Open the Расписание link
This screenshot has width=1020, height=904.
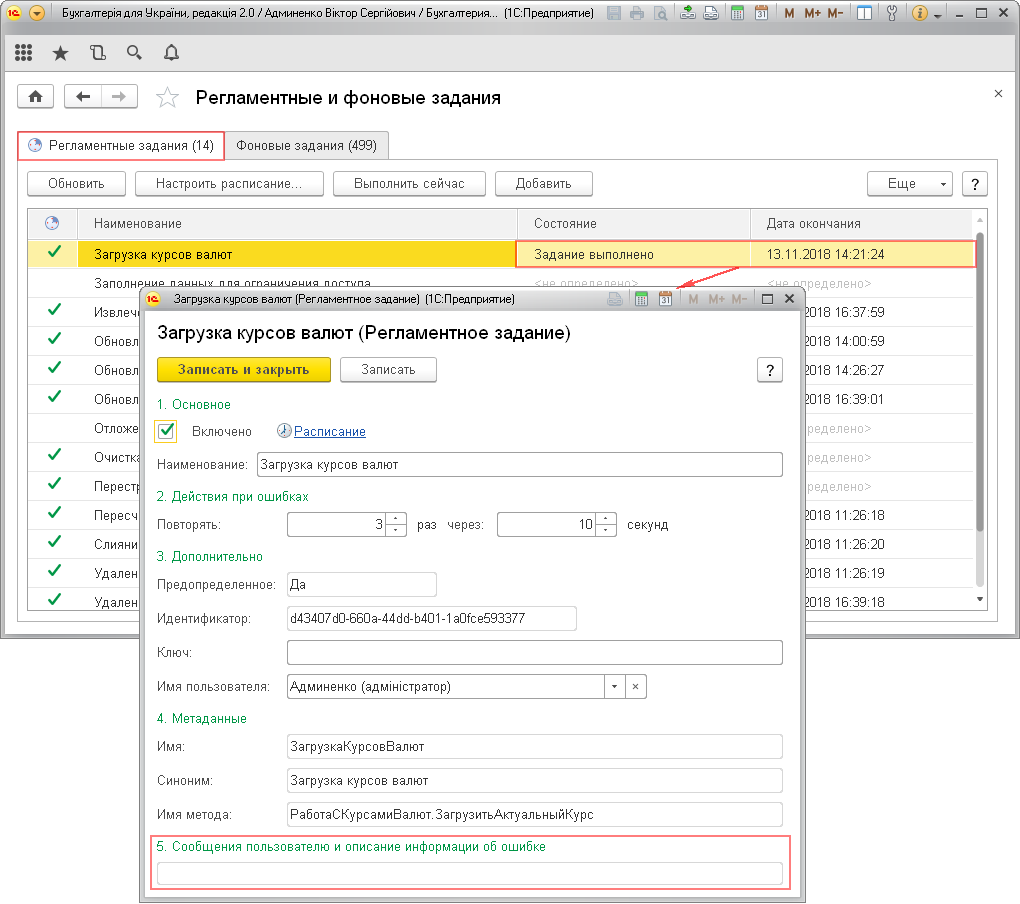coord(329,432)
